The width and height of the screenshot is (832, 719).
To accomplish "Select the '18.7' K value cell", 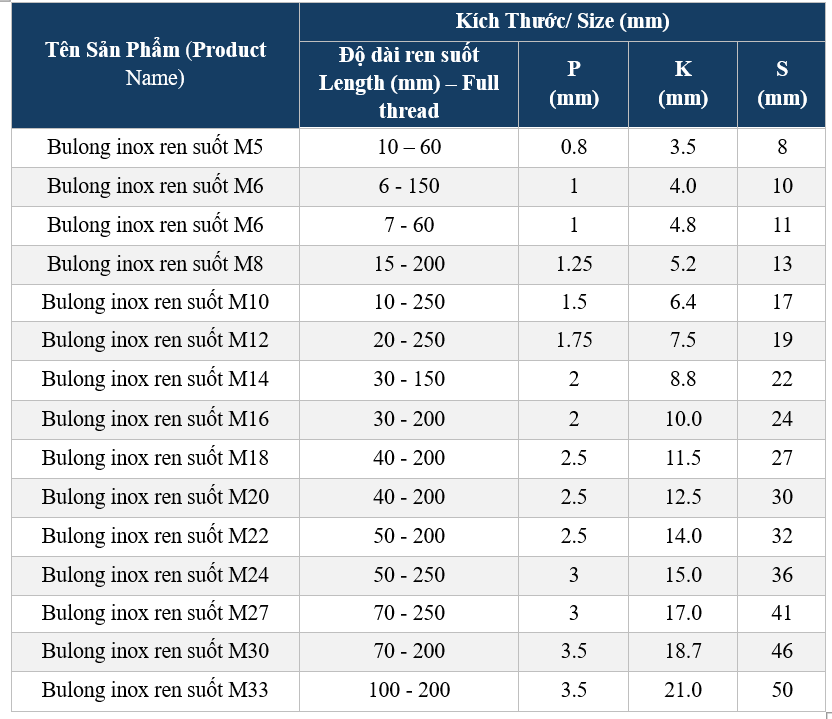I will (683, 651).
